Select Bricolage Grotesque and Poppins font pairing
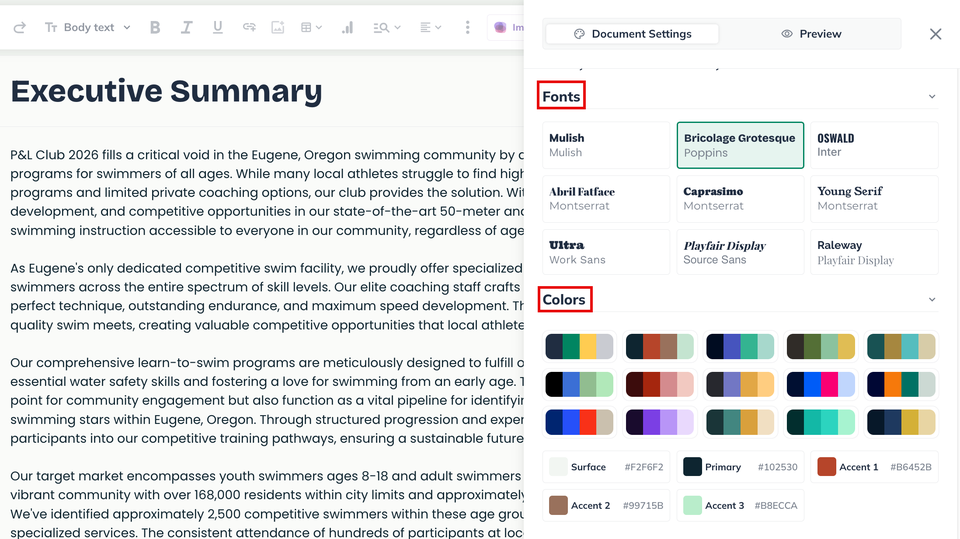 [740, 145]
